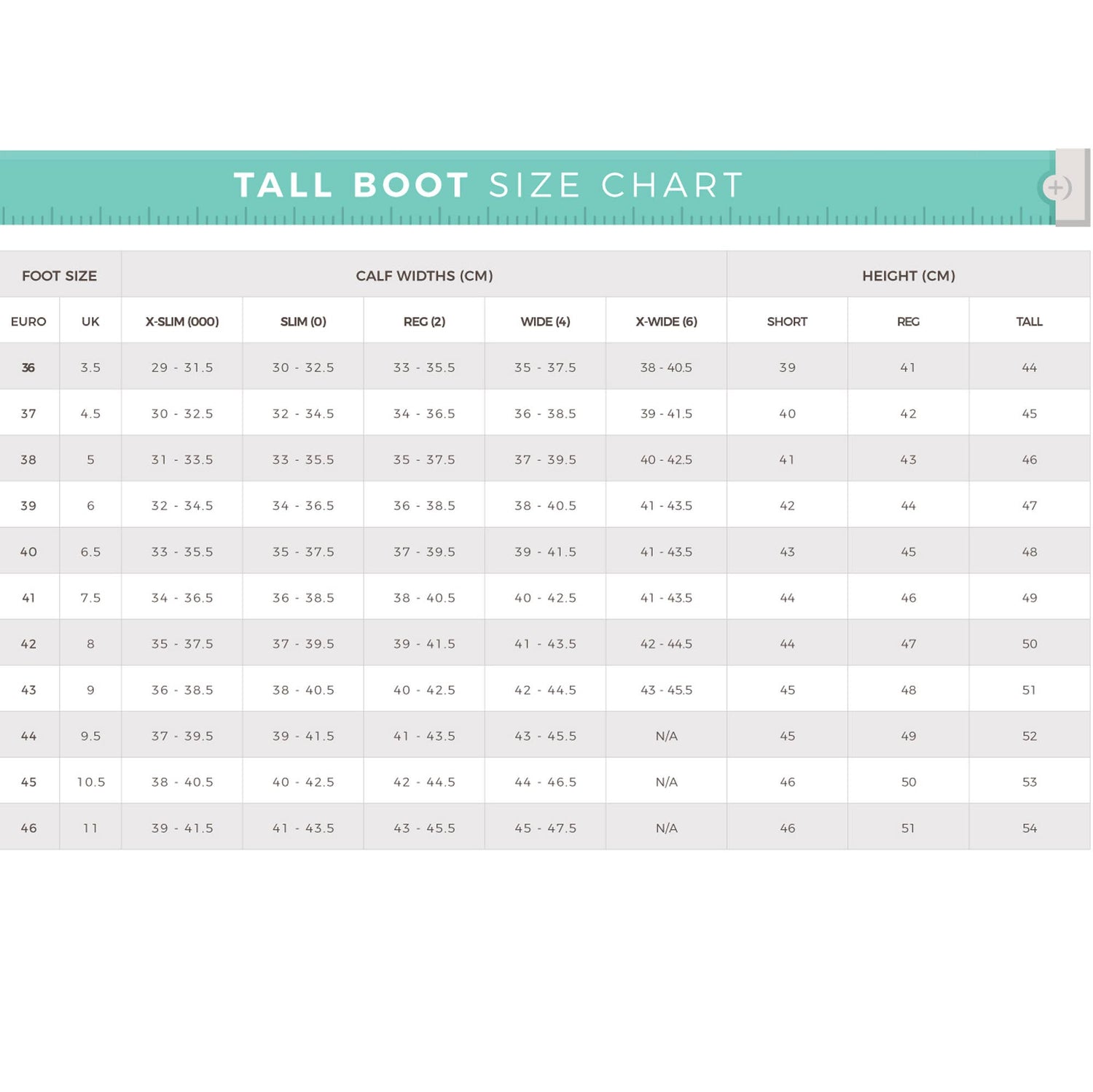
Task: Click the CALF WIDTHS (CM) header
Action: click(x=425, y=276)
